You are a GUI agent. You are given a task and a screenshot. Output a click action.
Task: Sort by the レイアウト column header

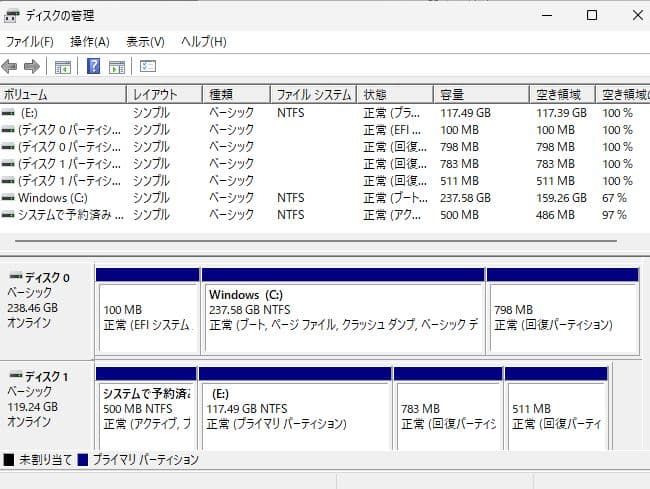pyautogui.click(x=165, y=95)
